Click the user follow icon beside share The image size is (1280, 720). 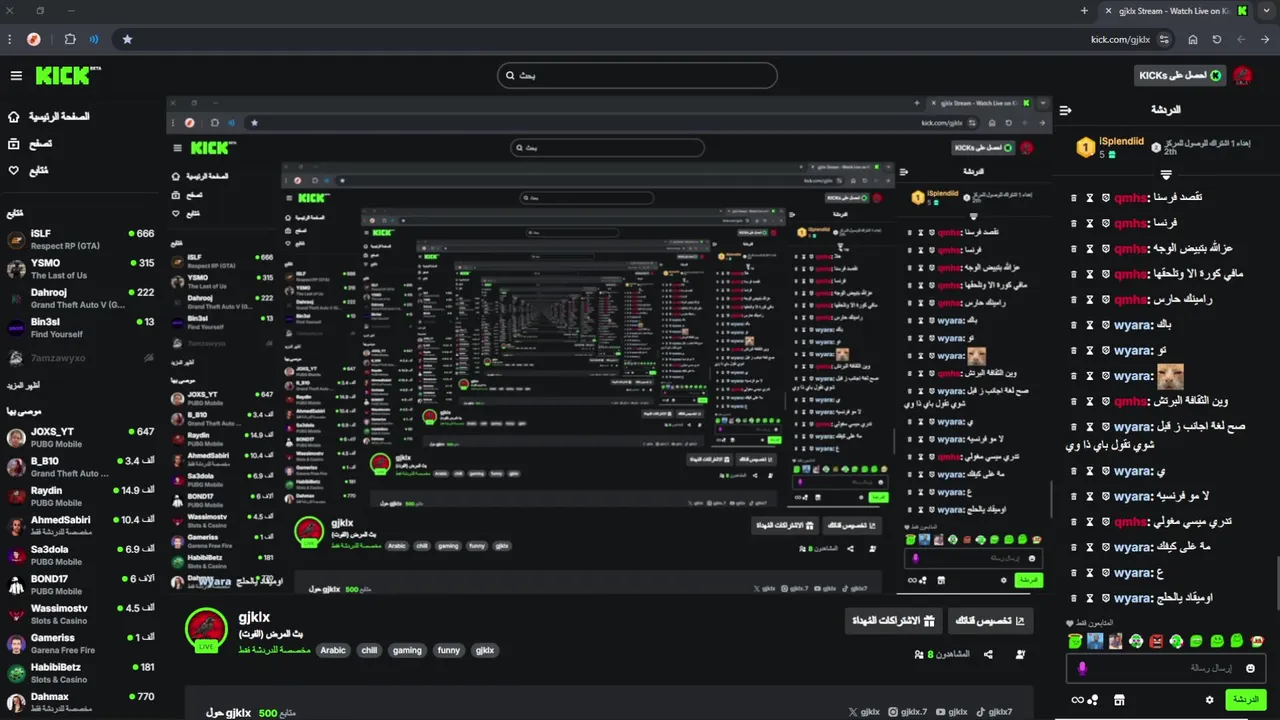[1020, 654]
